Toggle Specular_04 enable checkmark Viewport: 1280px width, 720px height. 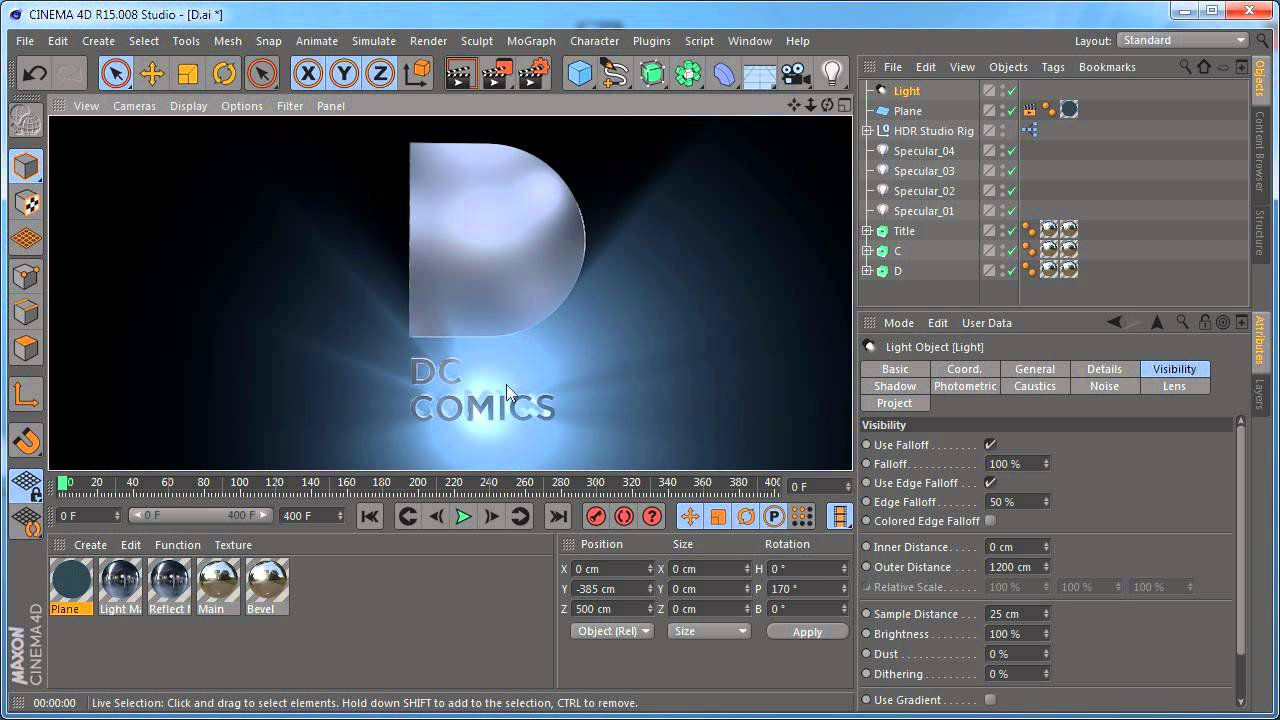point(1012,151)
